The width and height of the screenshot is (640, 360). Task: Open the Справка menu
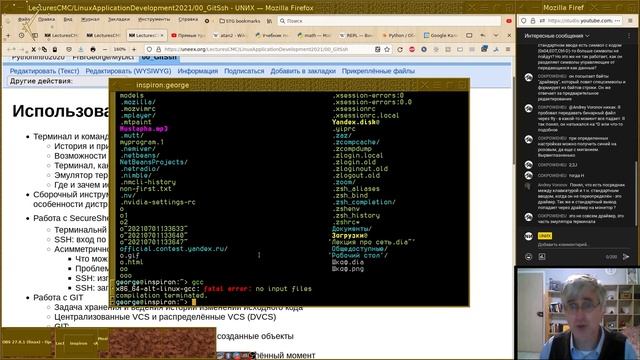coord(188,20)
